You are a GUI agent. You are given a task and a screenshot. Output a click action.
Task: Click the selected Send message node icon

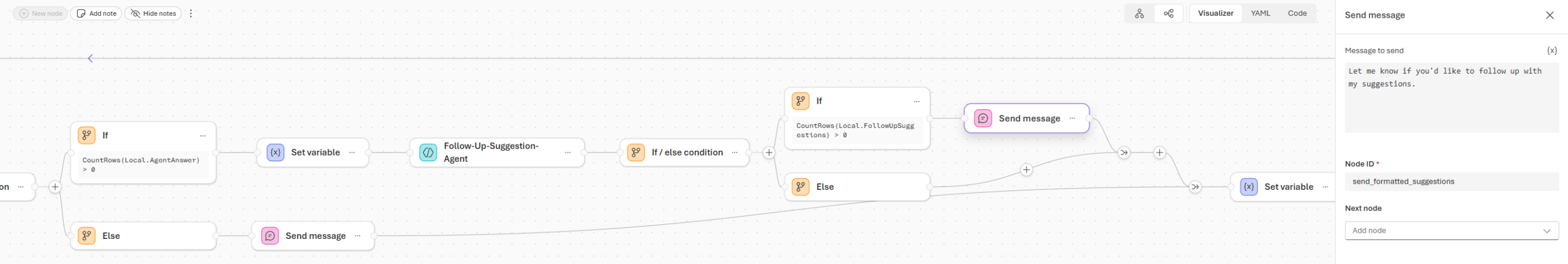pyautogui.click(x=983, y=118)
